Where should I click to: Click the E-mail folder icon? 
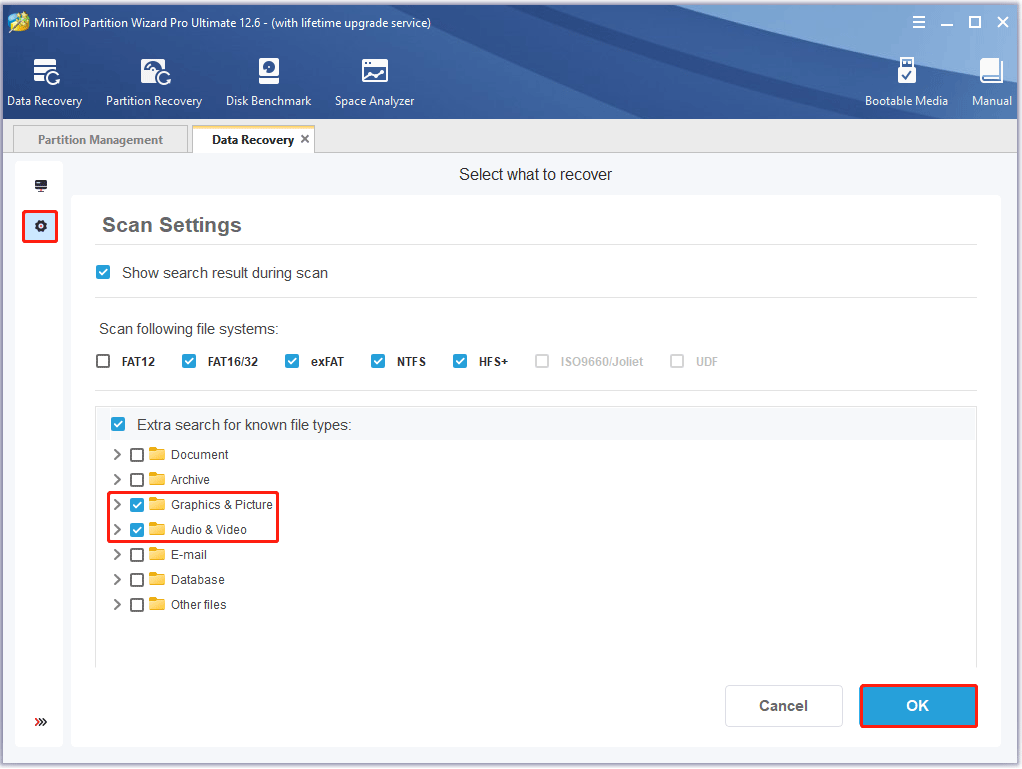tap(156, 554)
